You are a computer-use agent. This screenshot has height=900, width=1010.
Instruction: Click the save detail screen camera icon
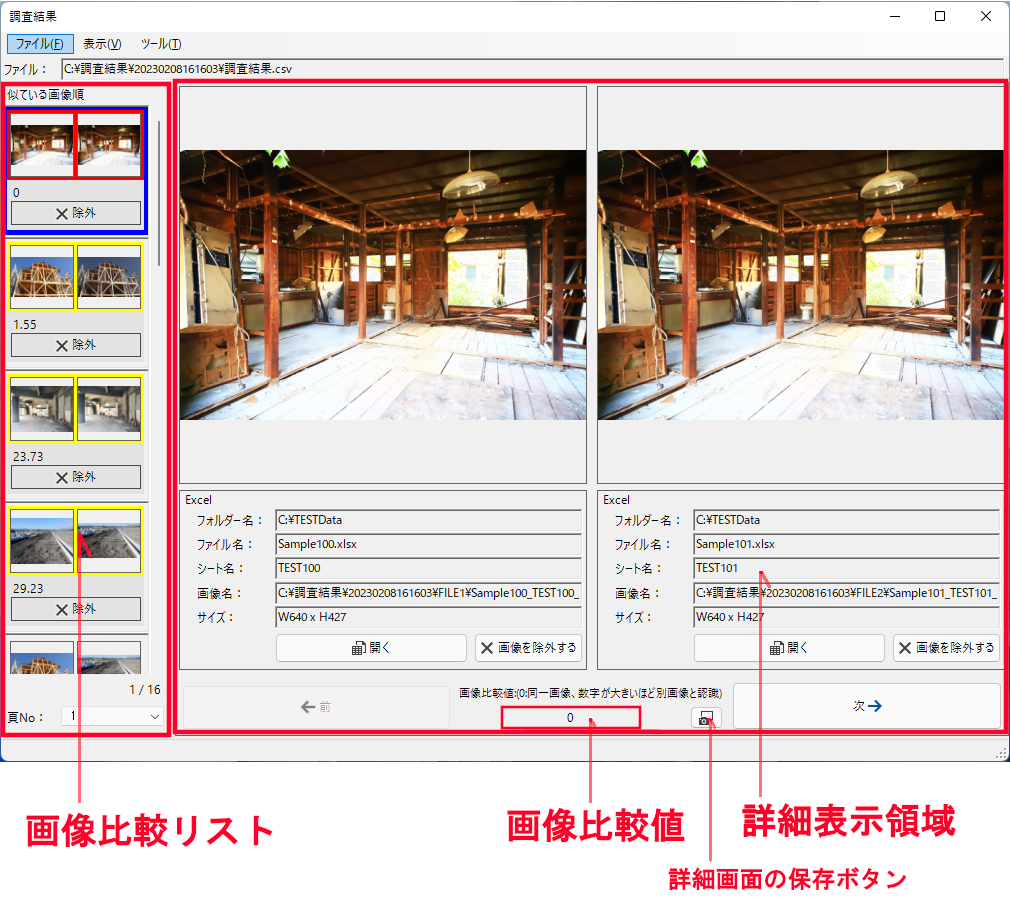coord(705,718)
